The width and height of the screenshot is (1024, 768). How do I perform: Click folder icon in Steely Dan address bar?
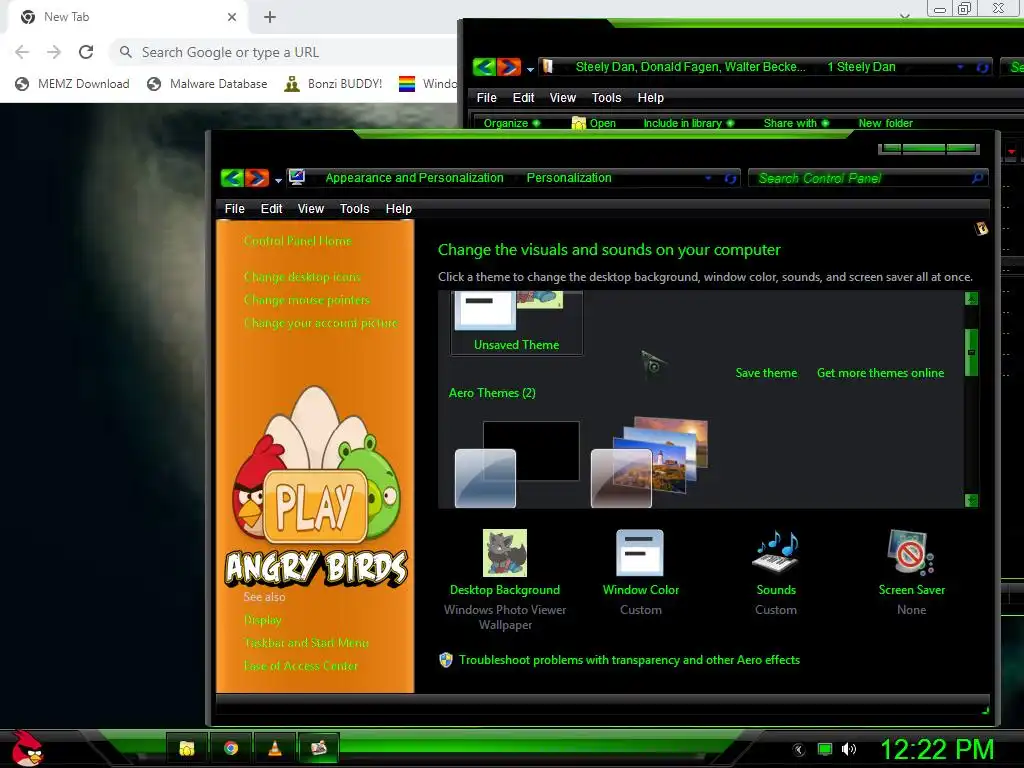pos(548,67)
